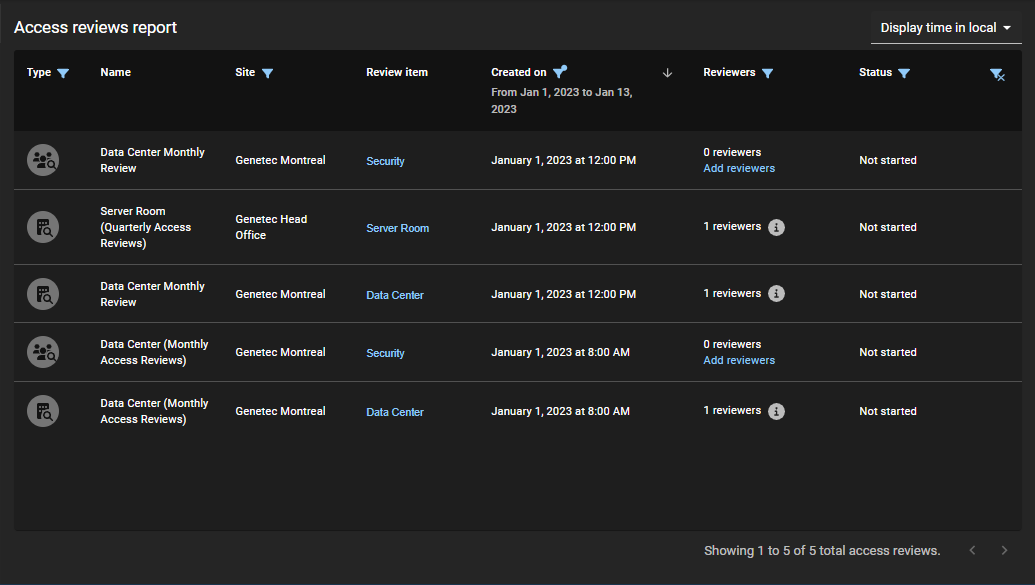Go to next page of results

(1004, 550)
